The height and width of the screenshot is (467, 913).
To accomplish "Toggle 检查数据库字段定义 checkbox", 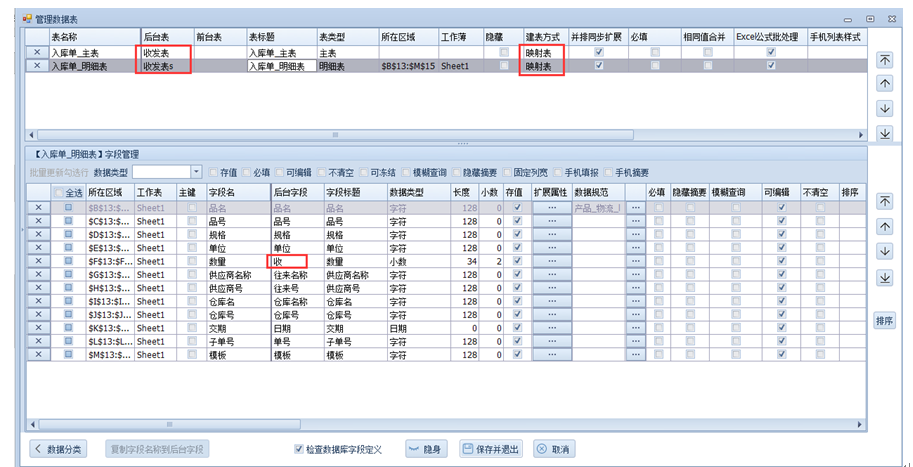I will tap(300, 449).
